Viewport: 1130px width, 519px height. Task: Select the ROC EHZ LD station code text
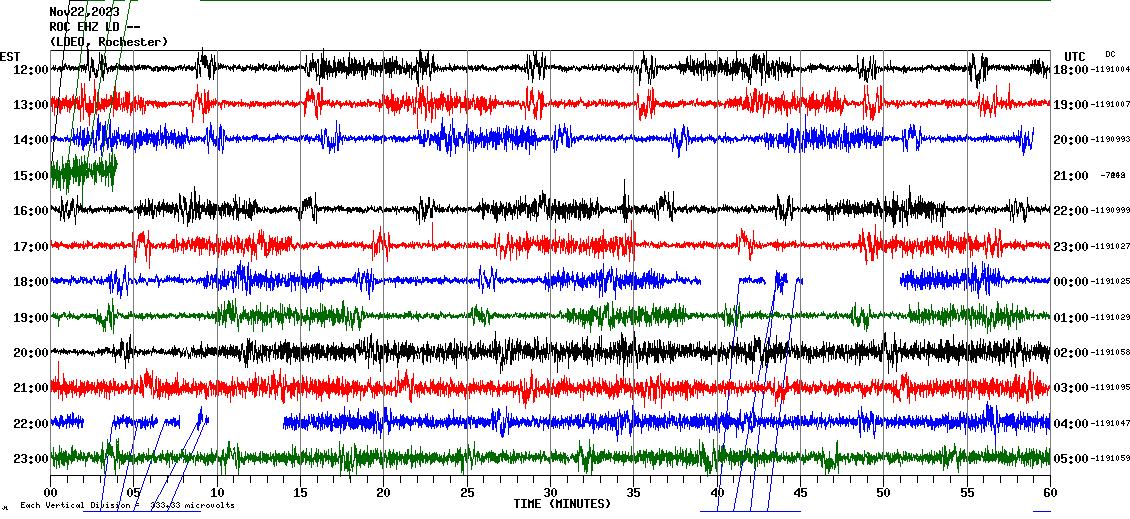(96, 27)
